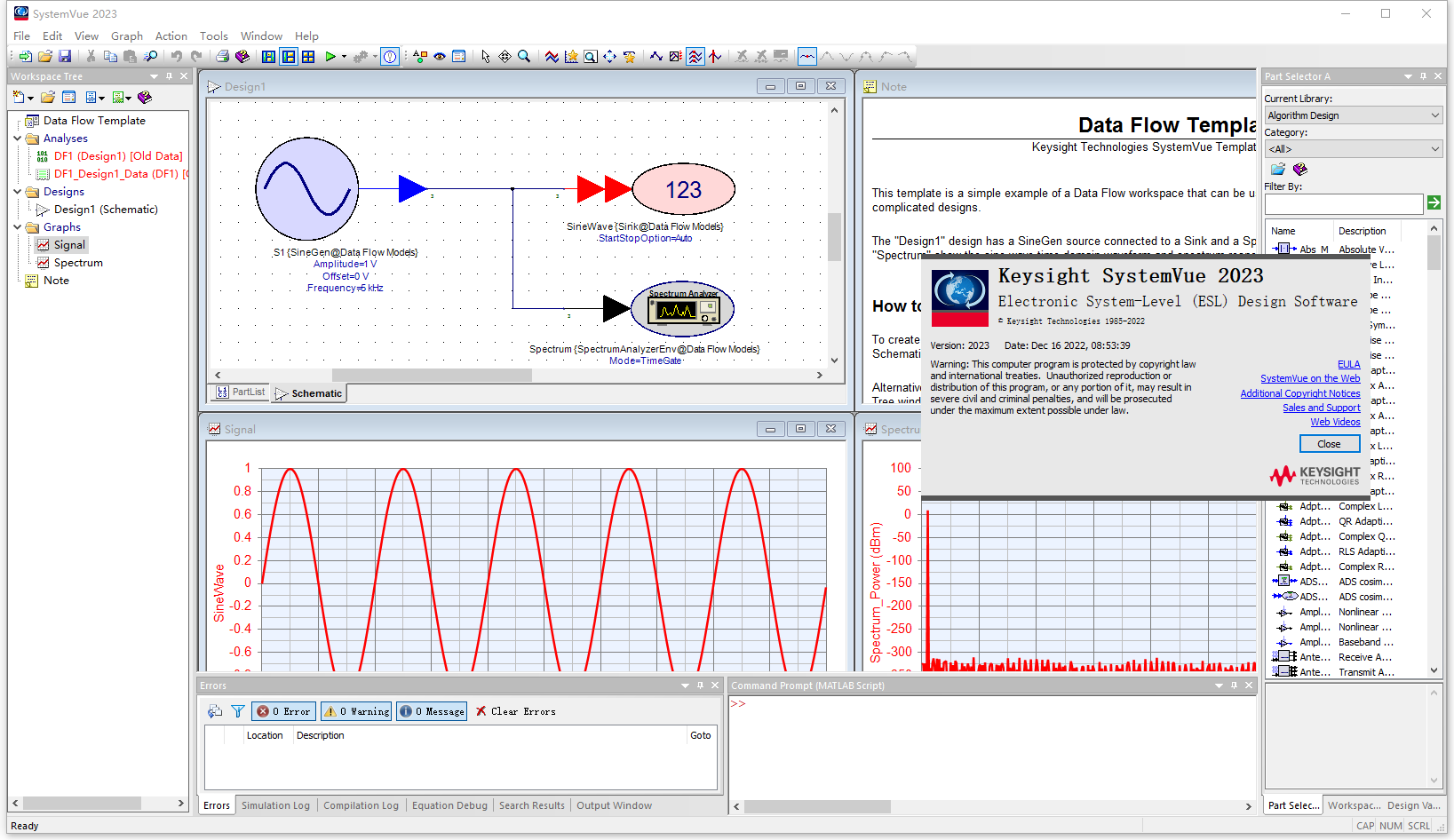Open the Tools menu
The height and width of the screenshot is (840, 1454).
(x=213, y=36)
